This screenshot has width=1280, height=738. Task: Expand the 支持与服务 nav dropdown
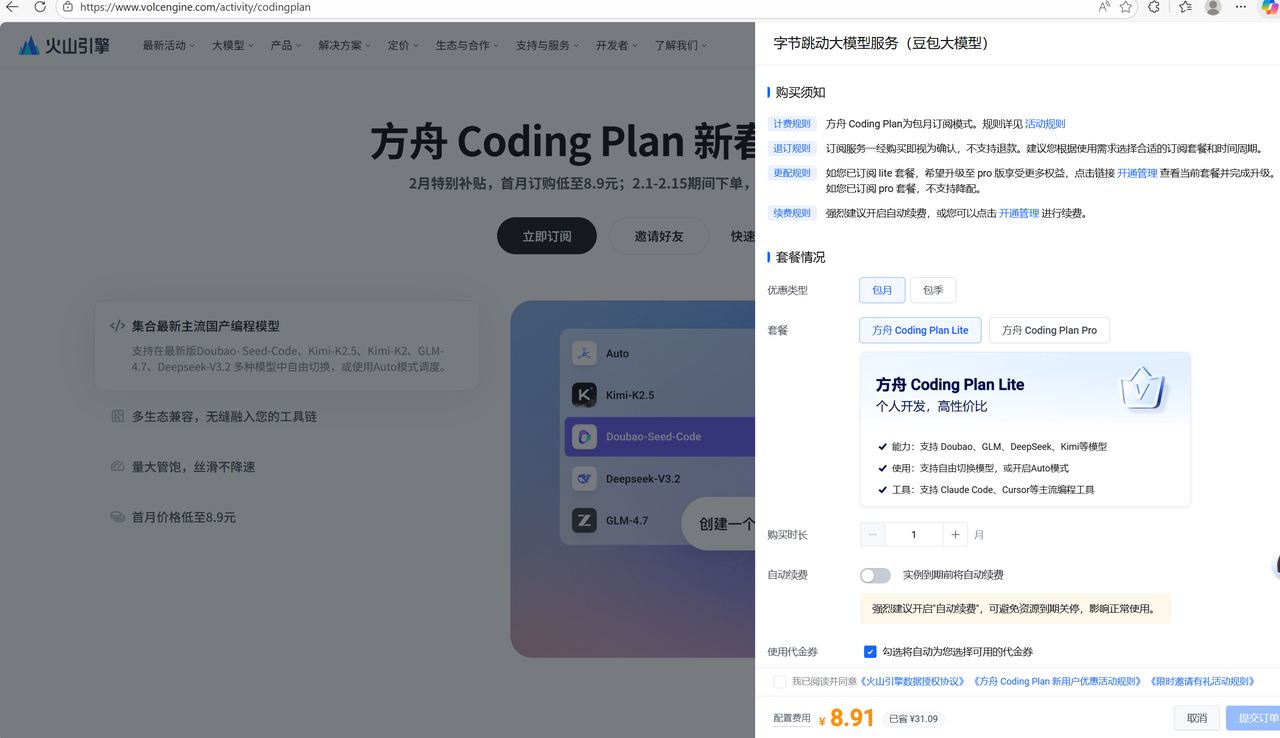(547, 45)
